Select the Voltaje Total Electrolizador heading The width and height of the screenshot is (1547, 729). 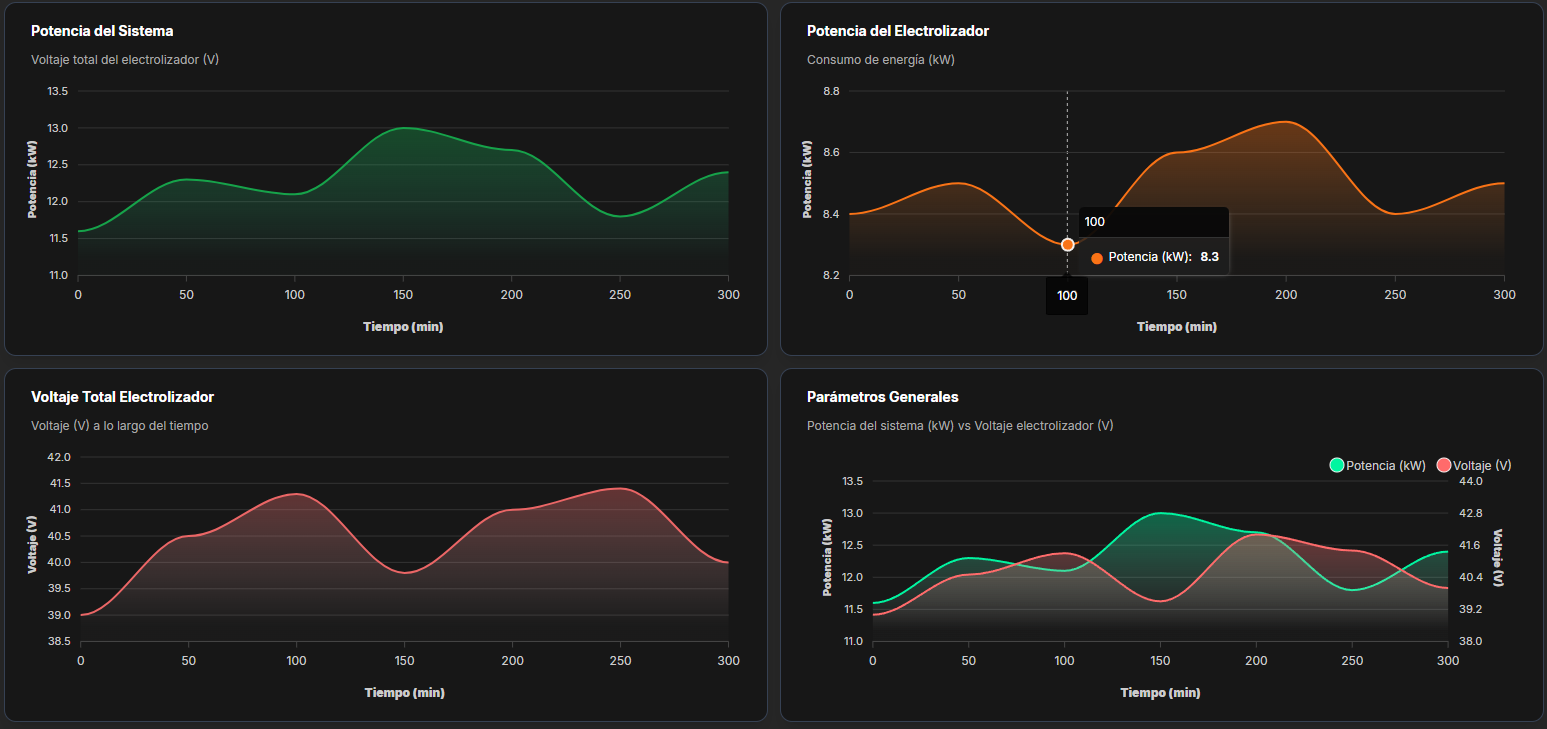122,397
